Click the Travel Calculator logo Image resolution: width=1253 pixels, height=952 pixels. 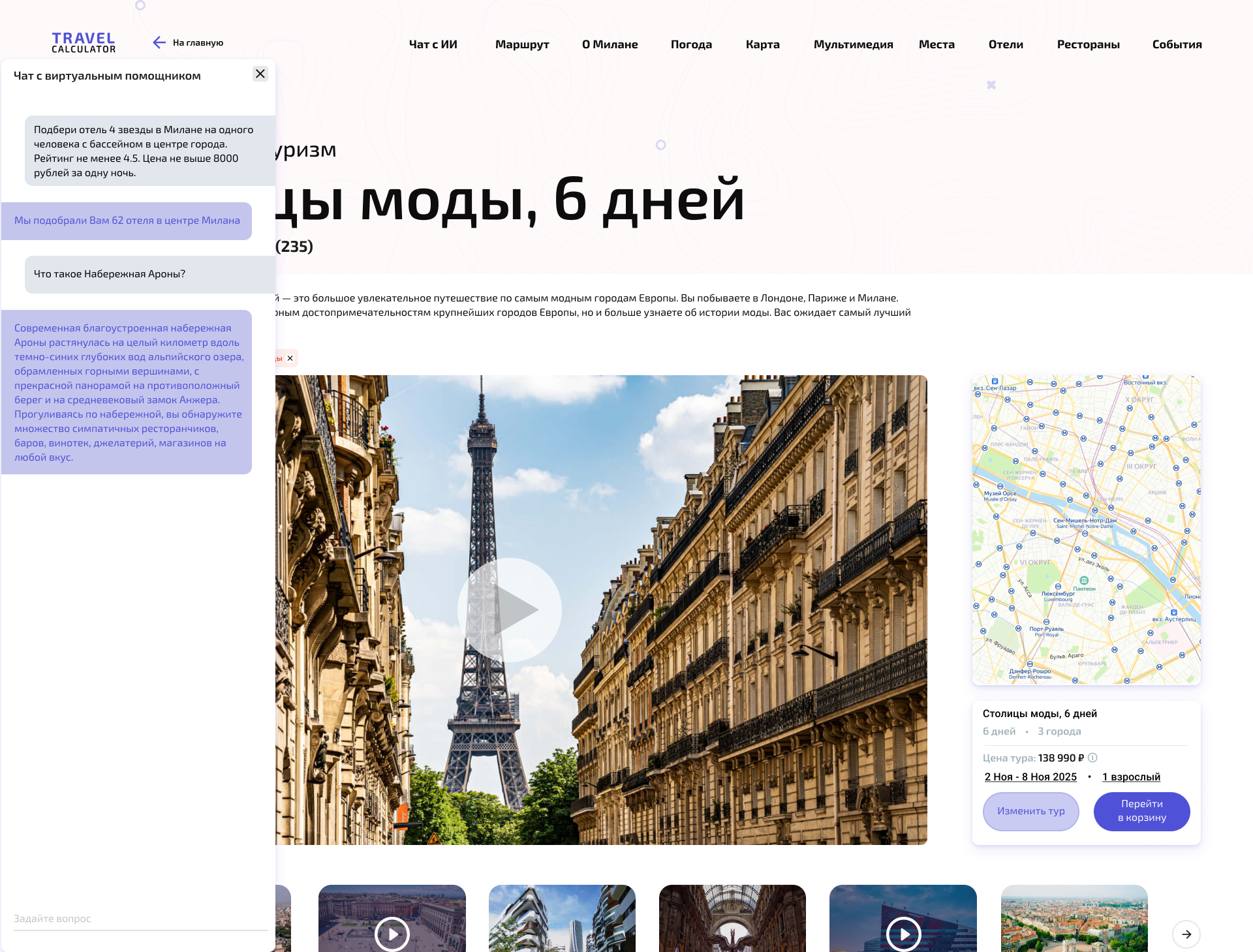84,43
